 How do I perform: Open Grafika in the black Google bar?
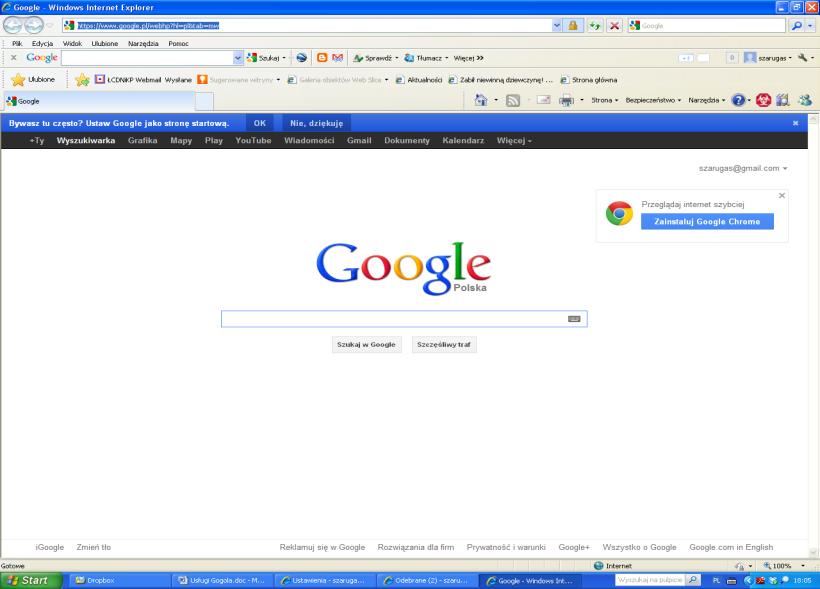[x=142, y=141]
